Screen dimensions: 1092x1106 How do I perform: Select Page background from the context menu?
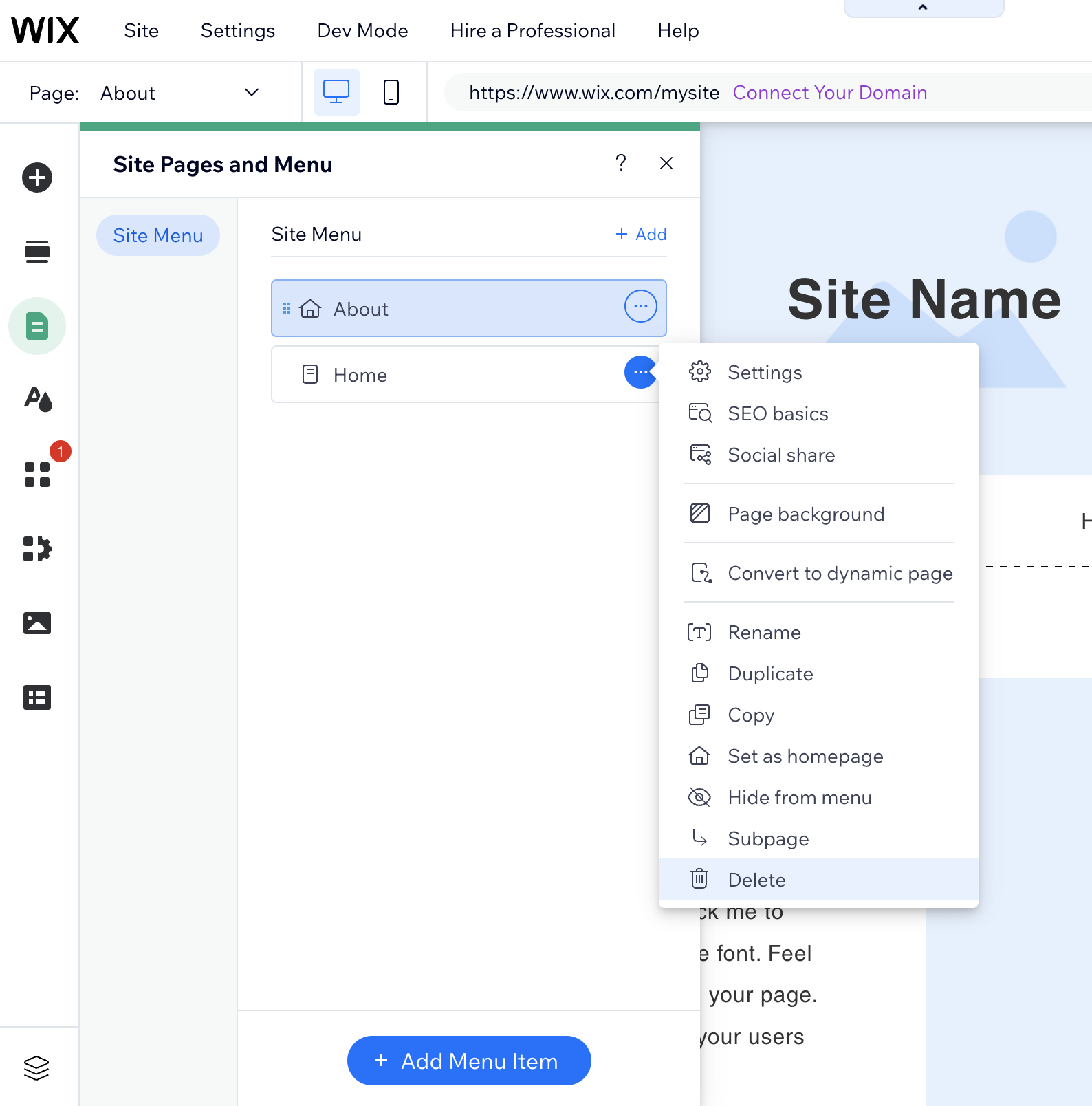[x=805, y=514]
